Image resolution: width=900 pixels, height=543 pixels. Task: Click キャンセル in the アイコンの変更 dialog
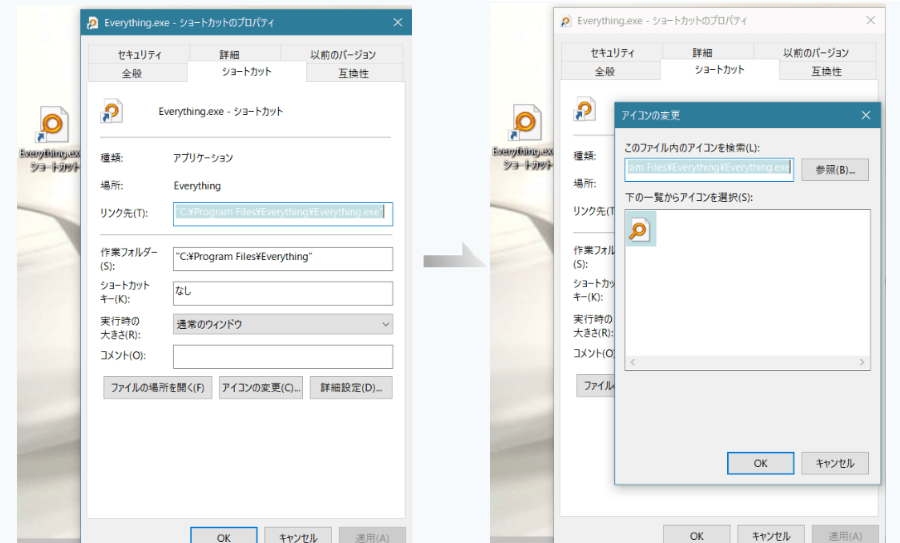pyautogui.click(x=835, y=463)
